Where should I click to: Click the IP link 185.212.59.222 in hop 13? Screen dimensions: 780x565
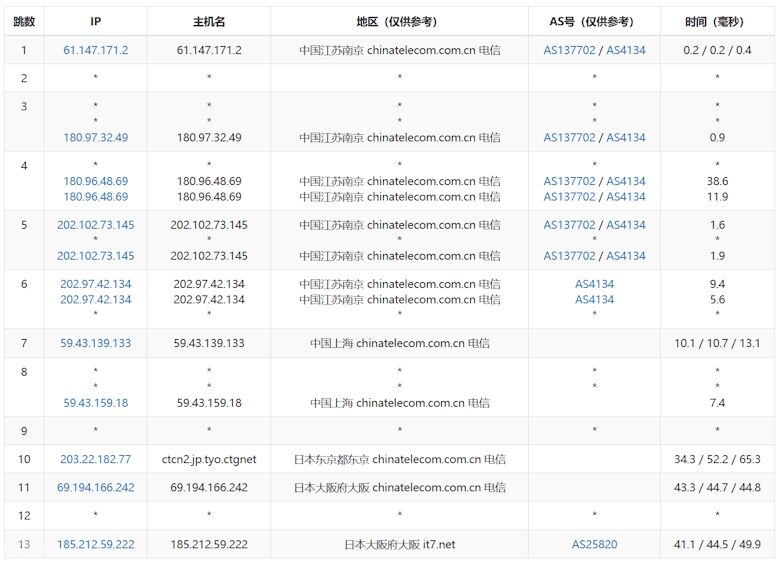(x=95, y=545)
